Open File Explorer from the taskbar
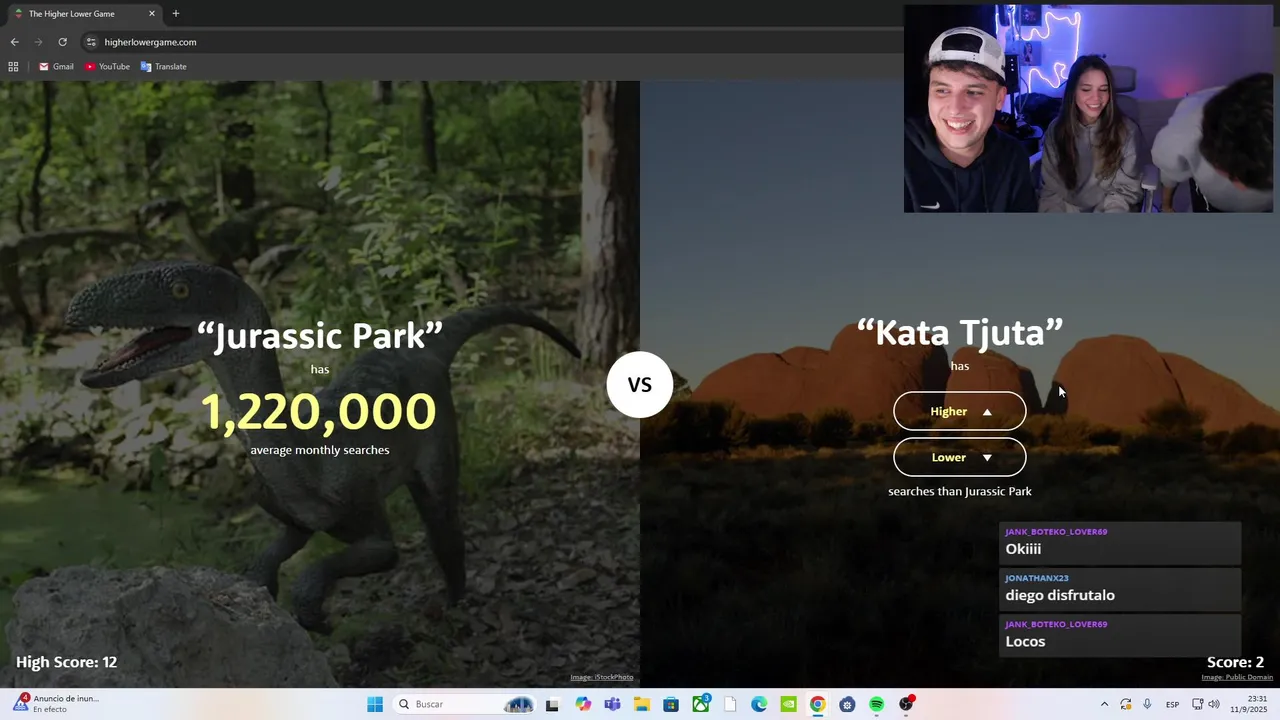The height and width of the screenshot is (720, 1280). click(642, 704)
